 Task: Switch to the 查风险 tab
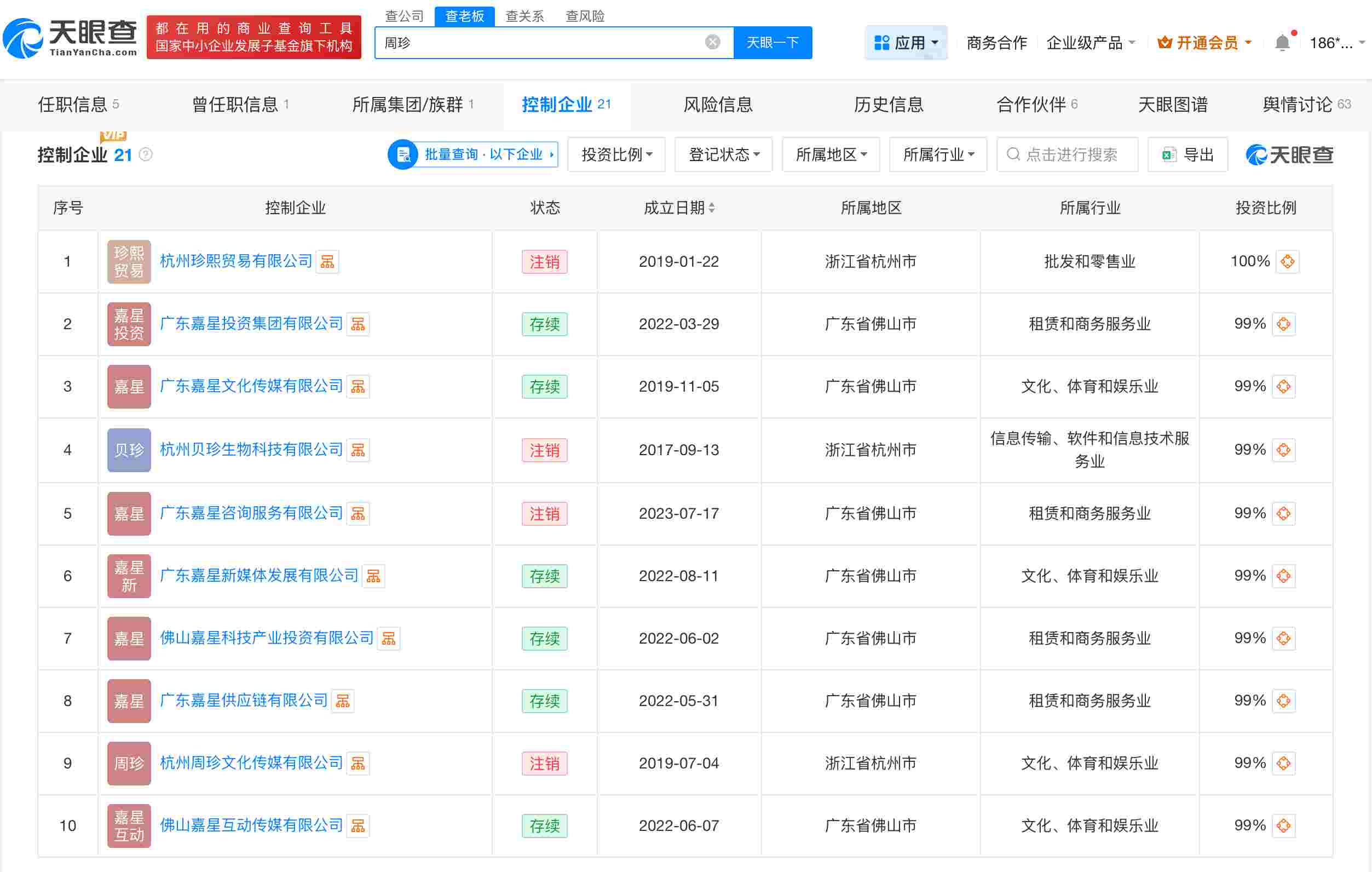coord(584,15)
